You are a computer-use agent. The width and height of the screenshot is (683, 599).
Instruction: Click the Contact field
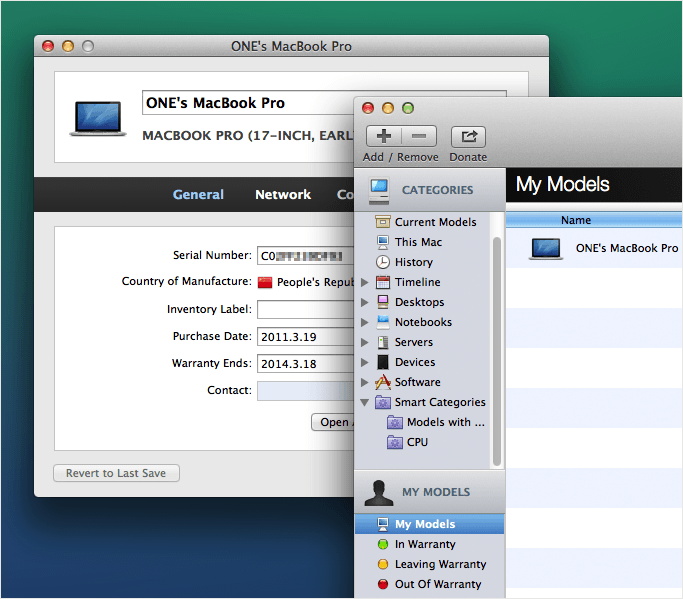click(306, 391)
